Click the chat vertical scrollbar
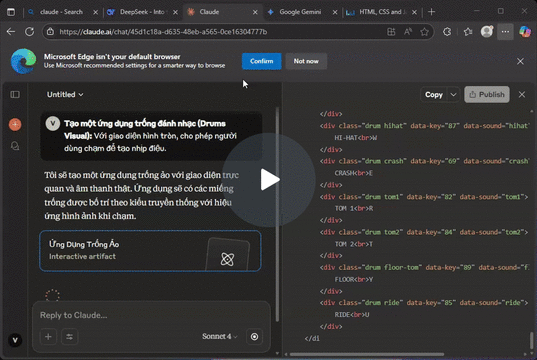Screen dimensions: 537x360 (x=277, y=214)
